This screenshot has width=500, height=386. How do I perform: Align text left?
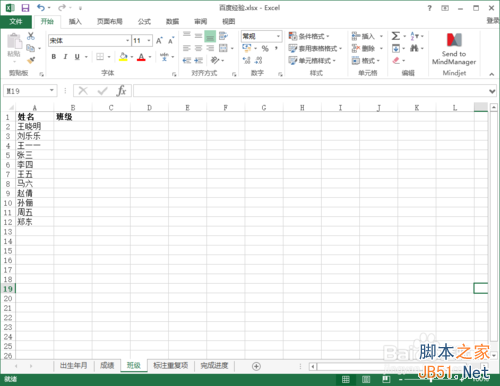187,48
